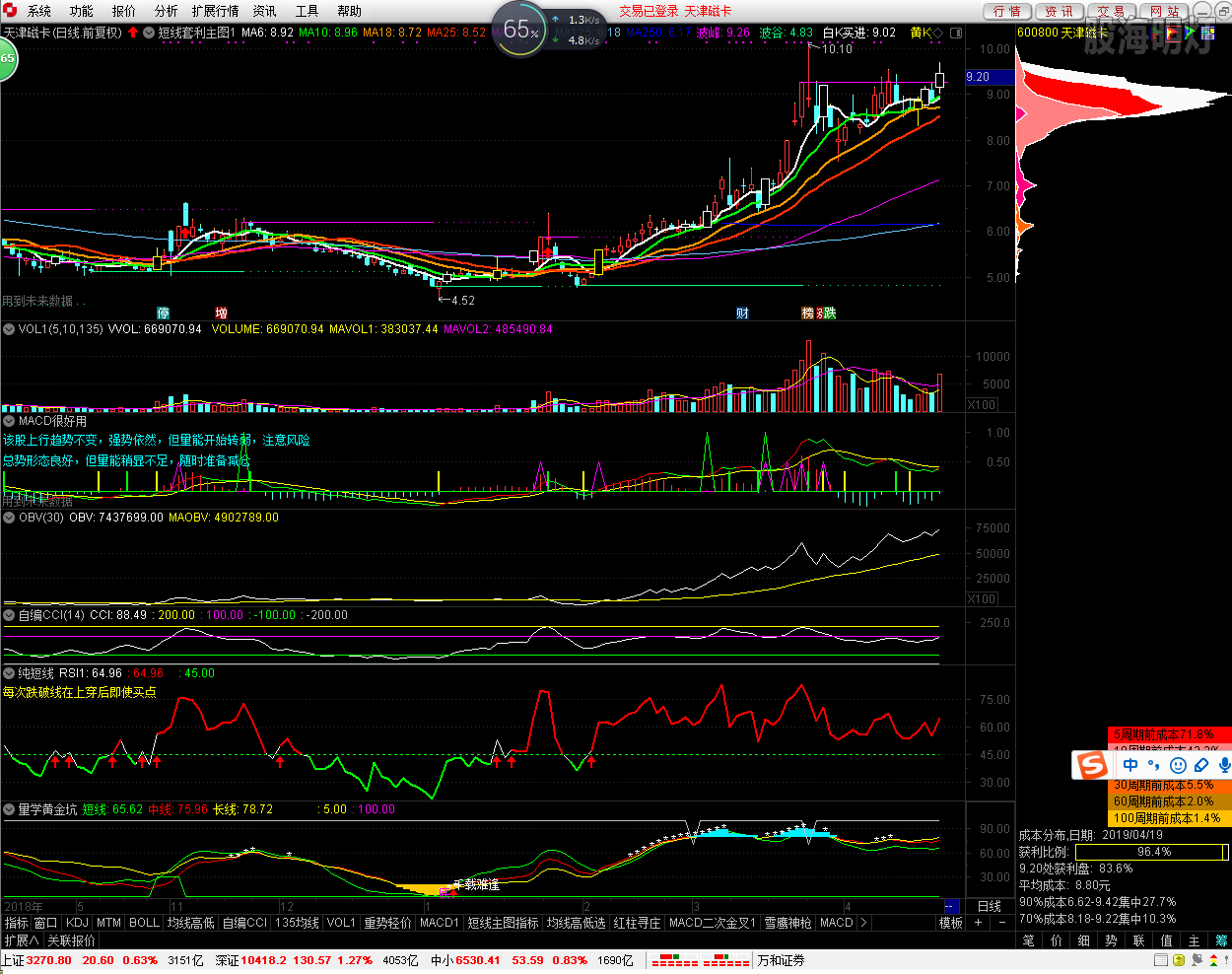Click the 模板 button

951,923
